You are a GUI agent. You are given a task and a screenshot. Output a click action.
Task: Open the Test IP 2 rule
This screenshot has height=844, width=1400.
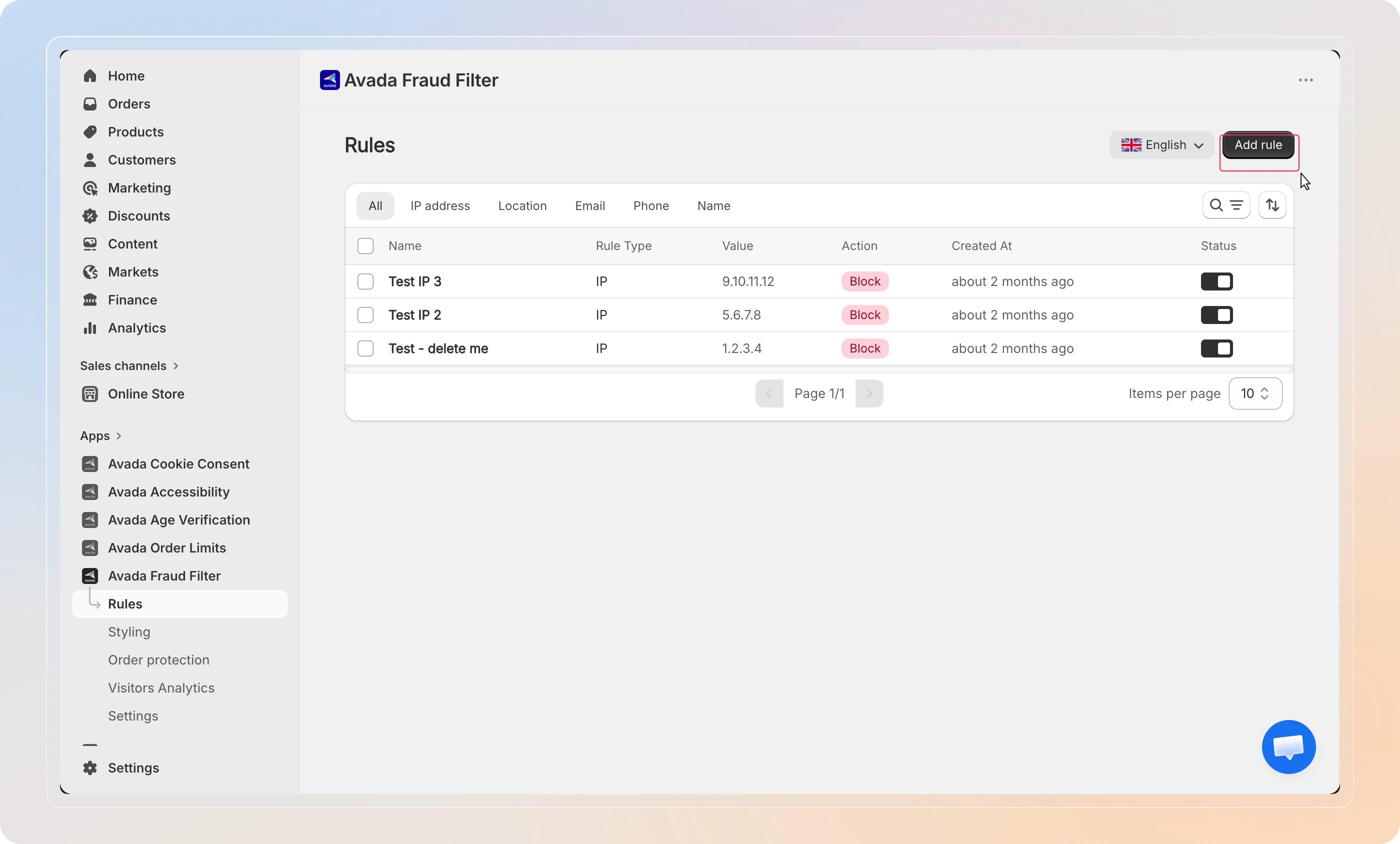pos(415,315)
